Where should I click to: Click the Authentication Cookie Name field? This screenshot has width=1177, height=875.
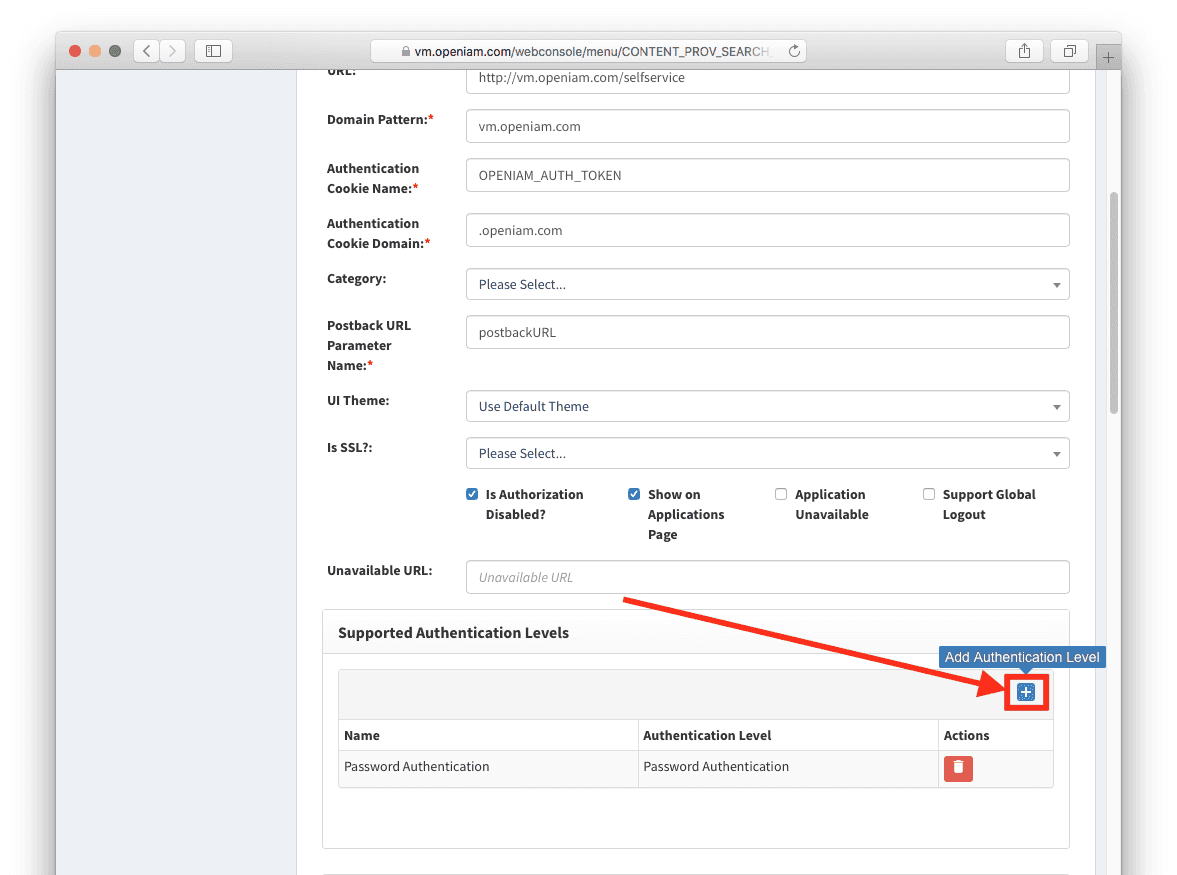tap(767, 175)
